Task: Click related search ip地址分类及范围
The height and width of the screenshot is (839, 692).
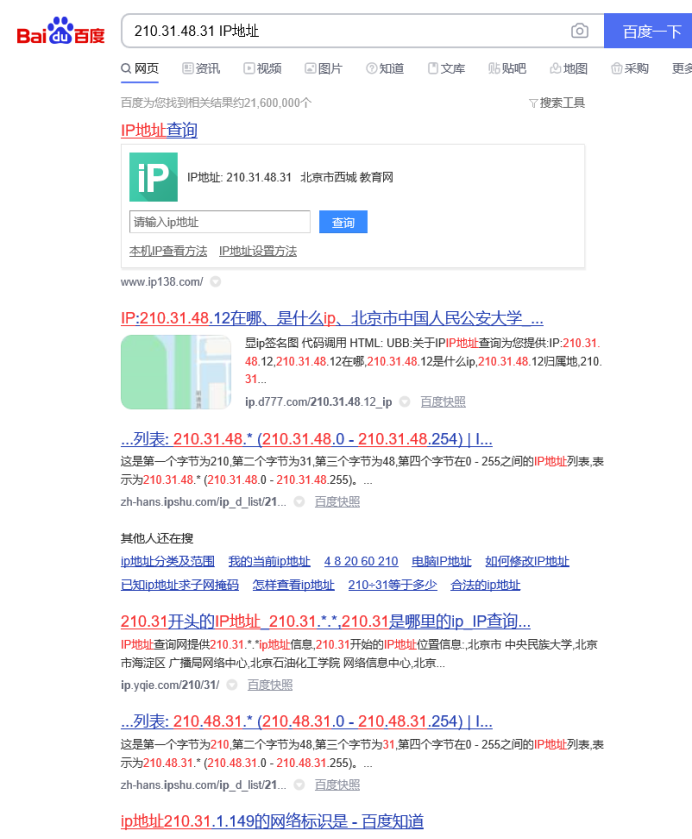Action: coord(168,561)
